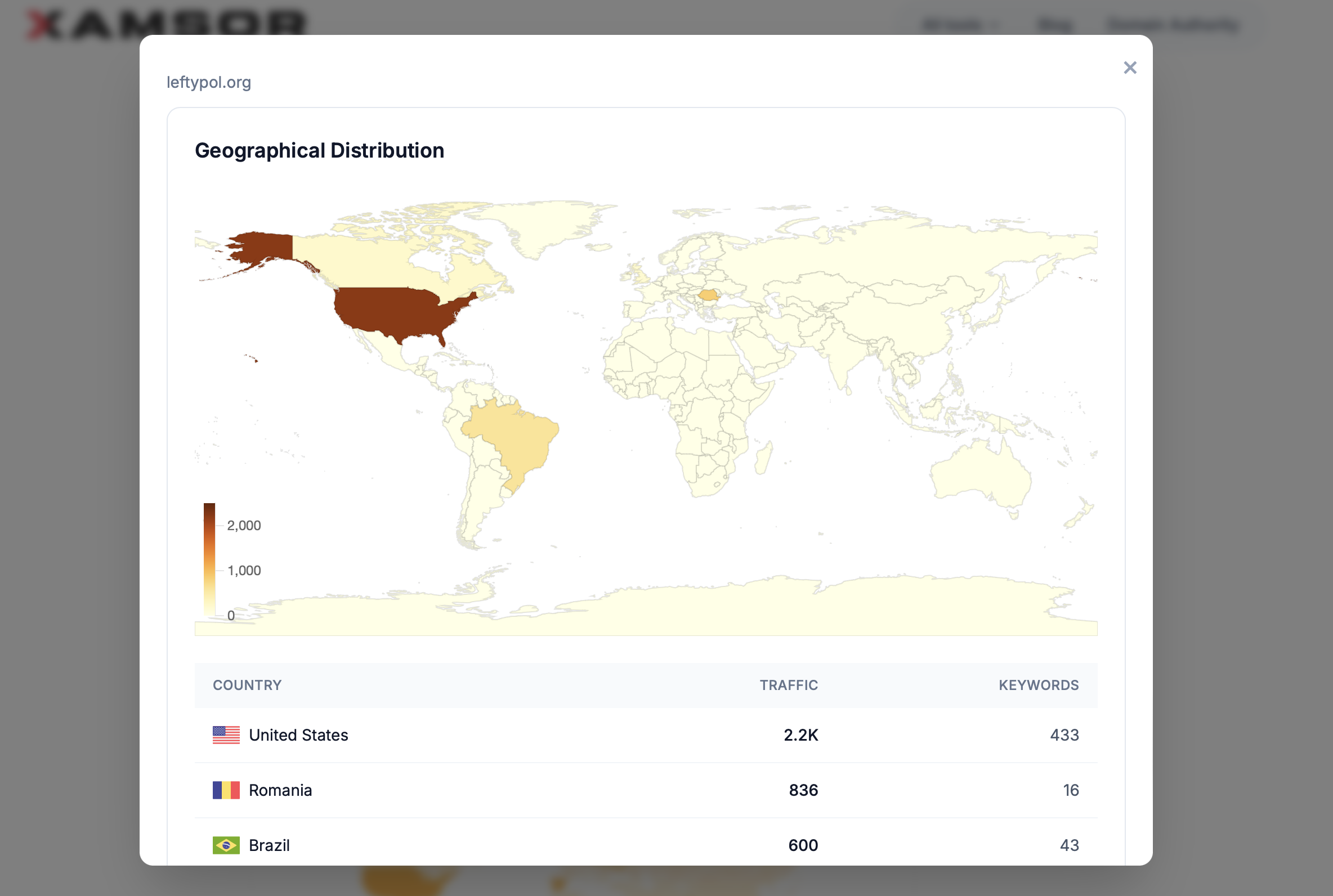Close the geographical distribution dialog
This screenshot has width=1333, height=896.
pos(1130,68)
